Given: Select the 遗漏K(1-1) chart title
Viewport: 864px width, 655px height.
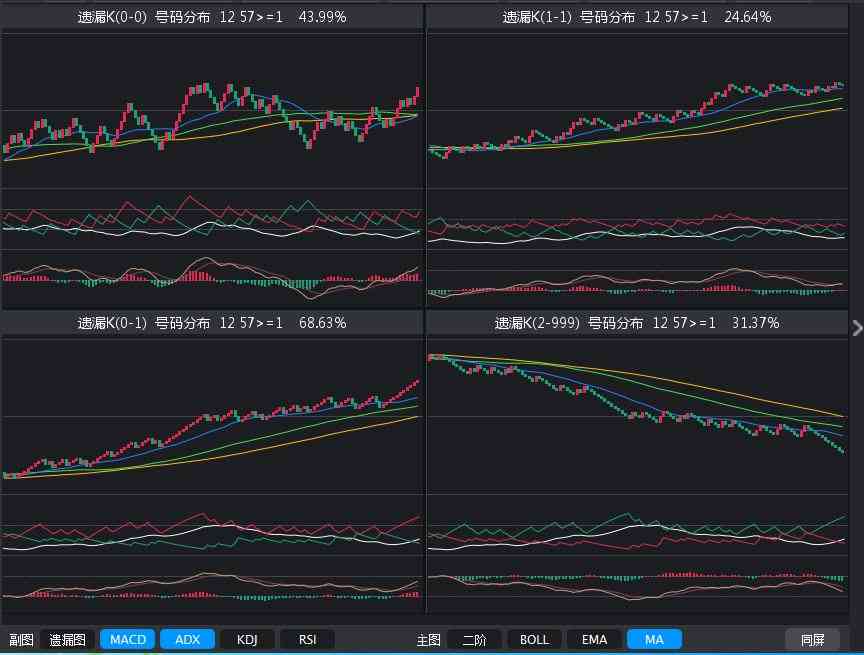Looking at the screenshot, I should point(537,17).
